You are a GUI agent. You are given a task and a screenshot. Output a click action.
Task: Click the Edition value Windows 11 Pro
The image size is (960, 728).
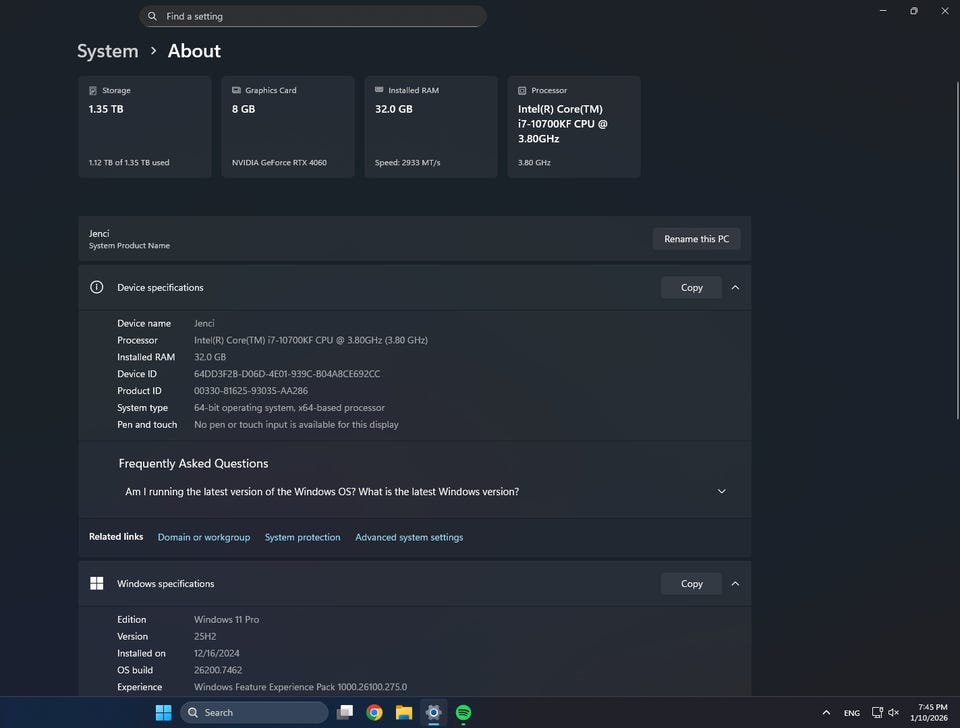[x=227, y=619]
